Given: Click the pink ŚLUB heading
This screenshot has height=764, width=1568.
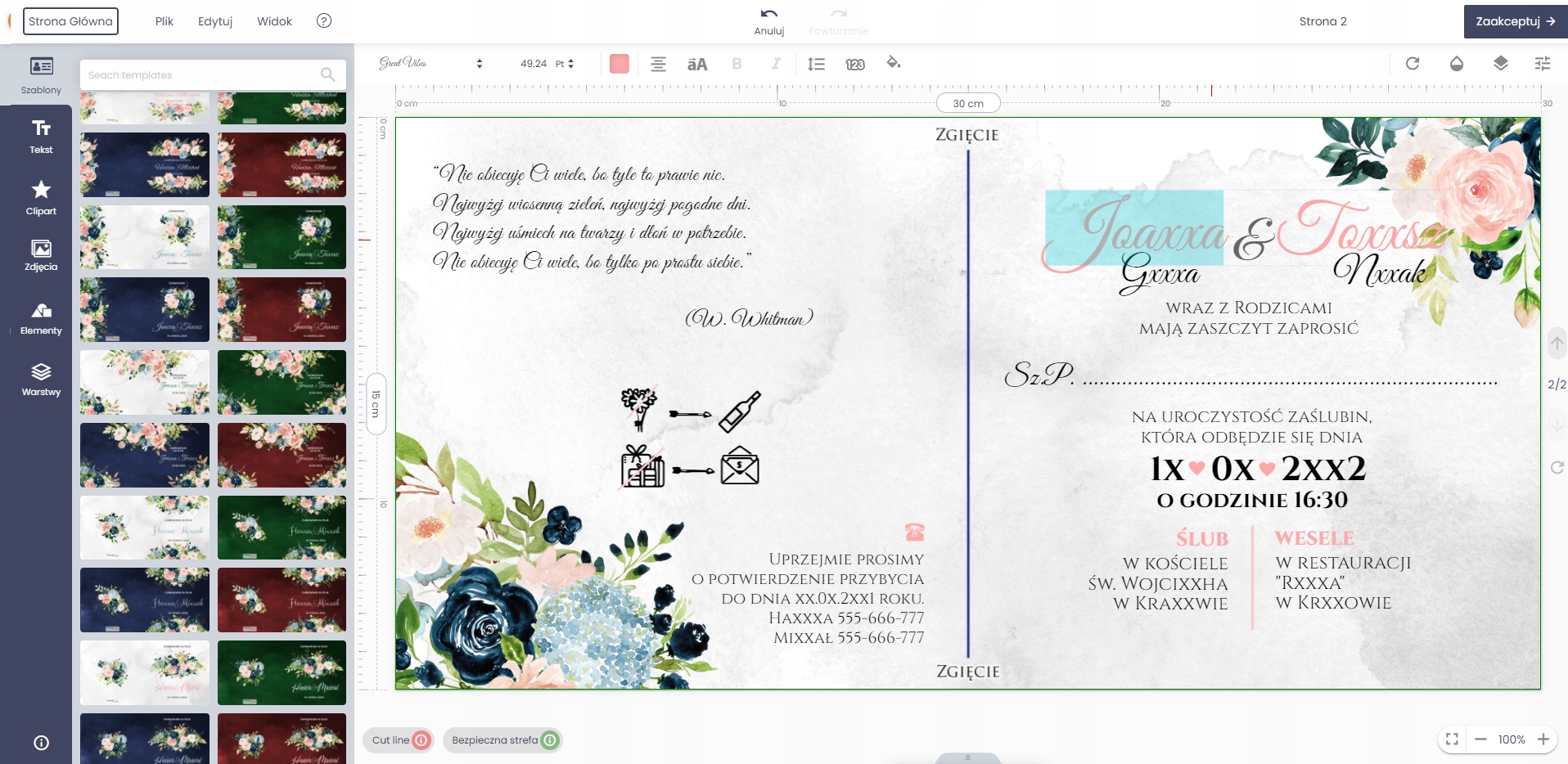Looking at the screenshot, I should click(x=1202, y=538).
